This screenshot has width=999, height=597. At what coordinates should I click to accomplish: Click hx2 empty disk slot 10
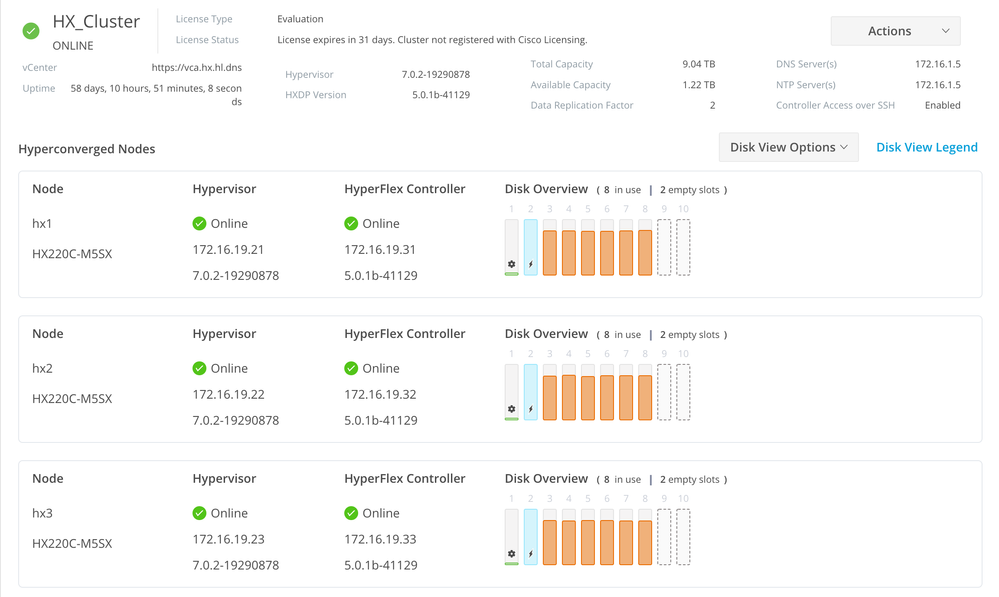(684, 392)
